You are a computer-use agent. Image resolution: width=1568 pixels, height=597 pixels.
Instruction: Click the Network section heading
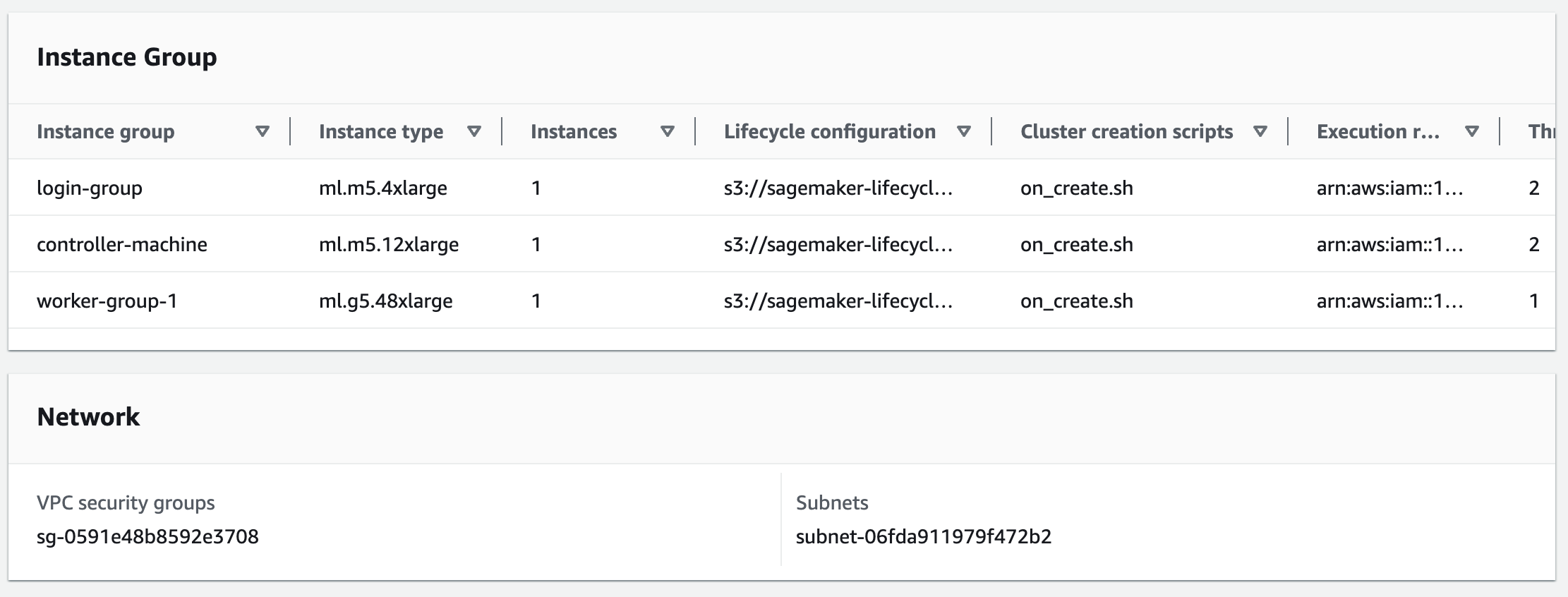tap(88, 417)
